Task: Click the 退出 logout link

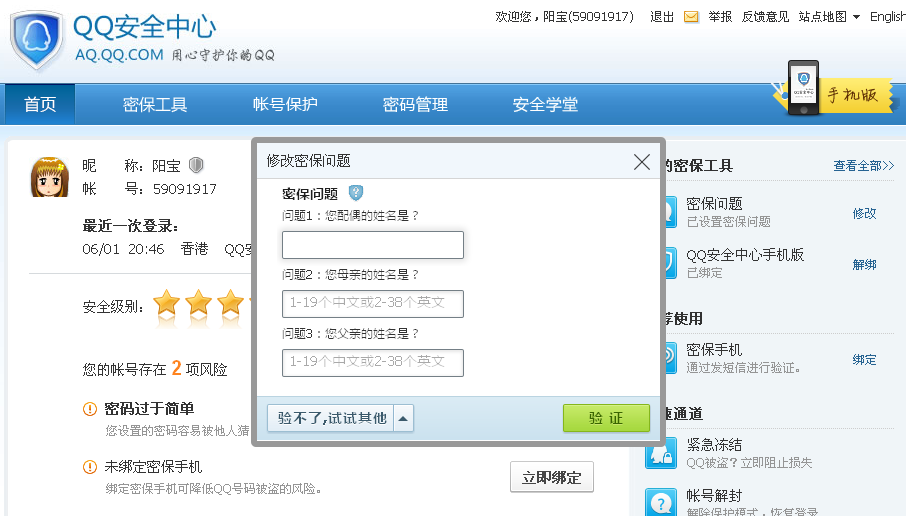Action: 662,17
